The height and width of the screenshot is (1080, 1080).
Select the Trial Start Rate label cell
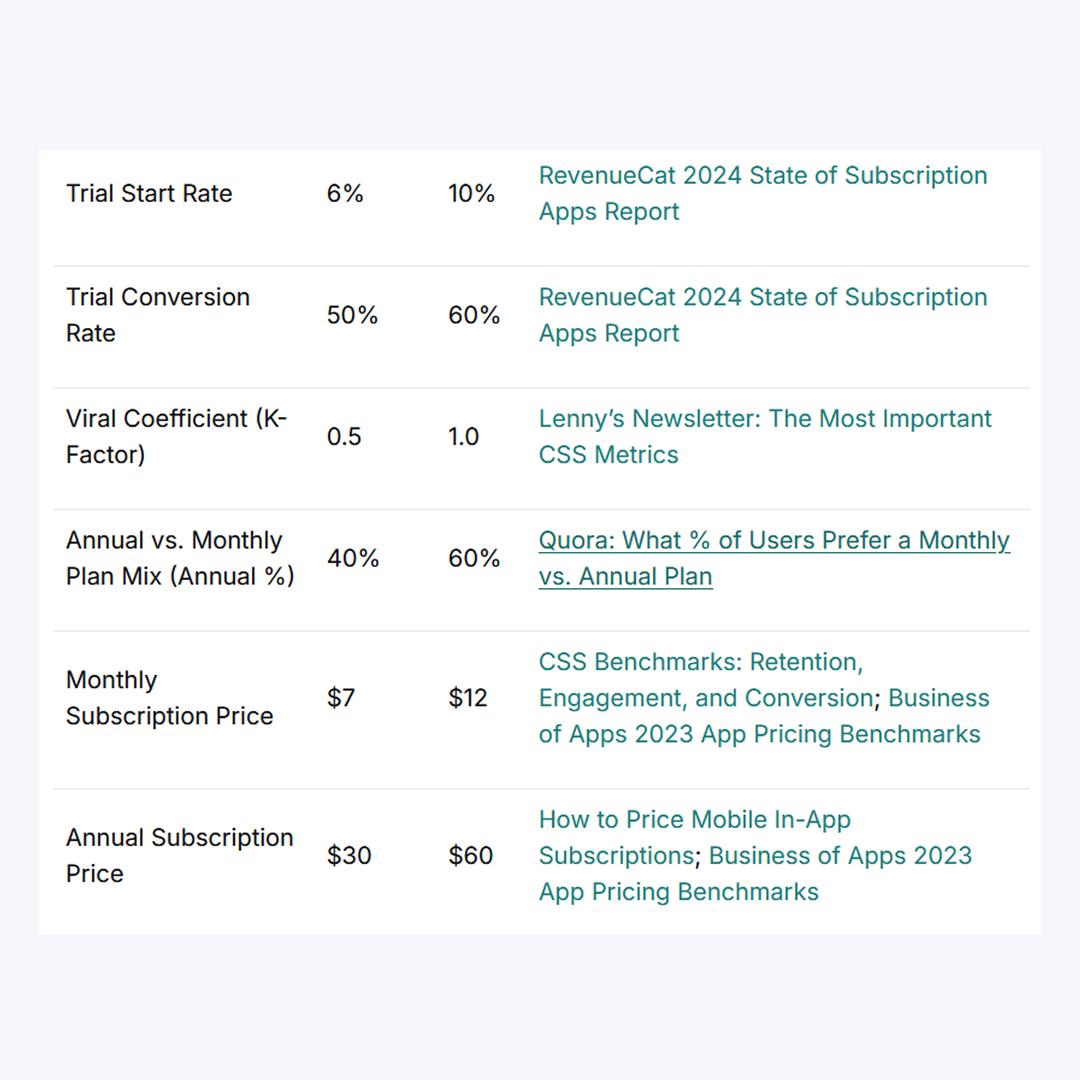[149, 194]
